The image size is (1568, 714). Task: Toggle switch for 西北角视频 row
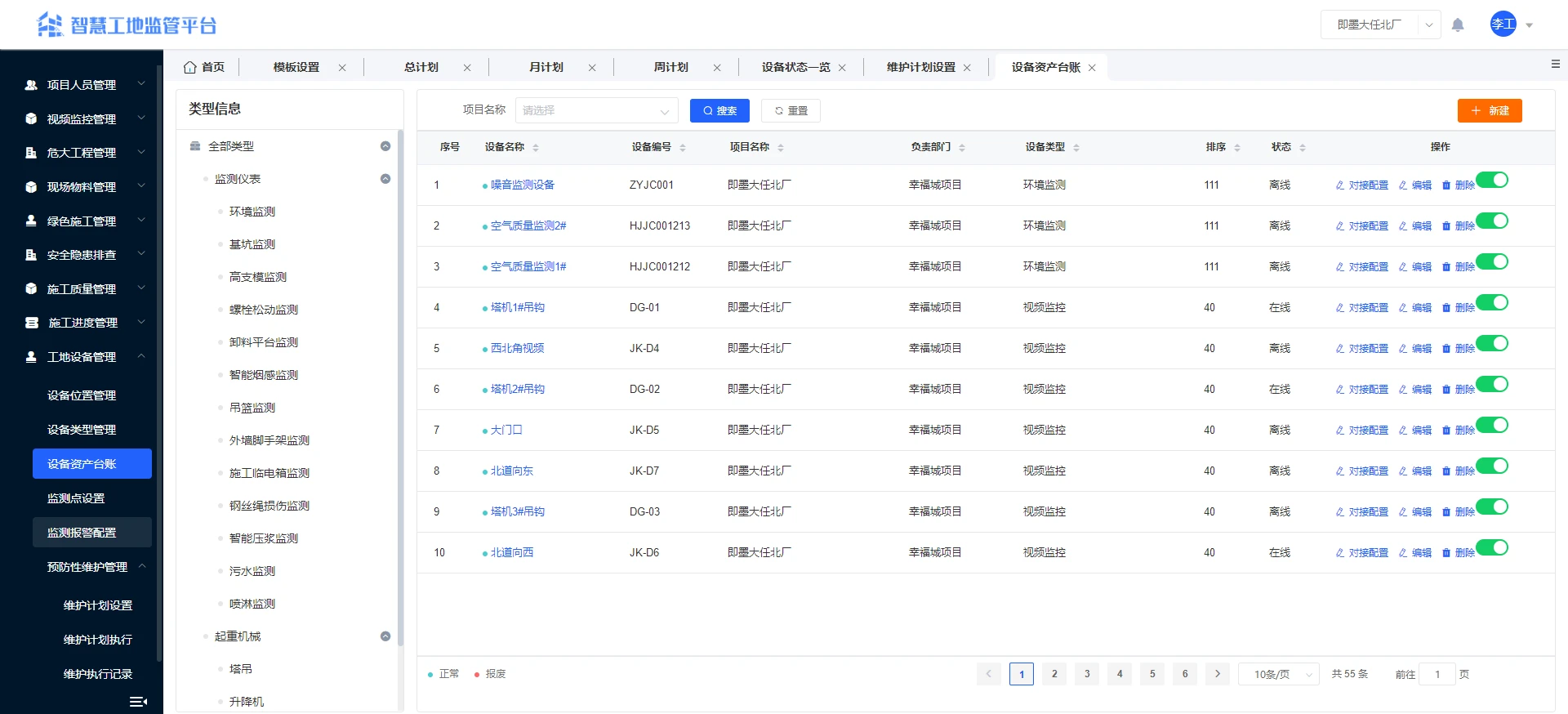tap(1492, 343)
